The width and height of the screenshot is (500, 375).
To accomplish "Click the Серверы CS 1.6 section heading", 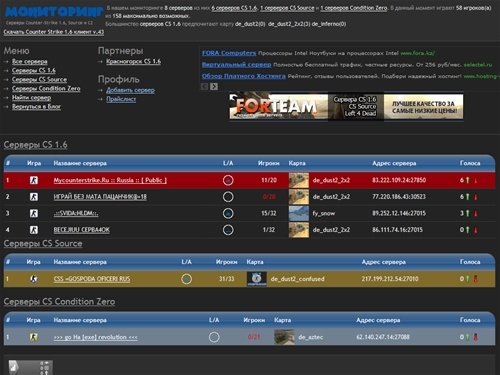I will point(35,145).
